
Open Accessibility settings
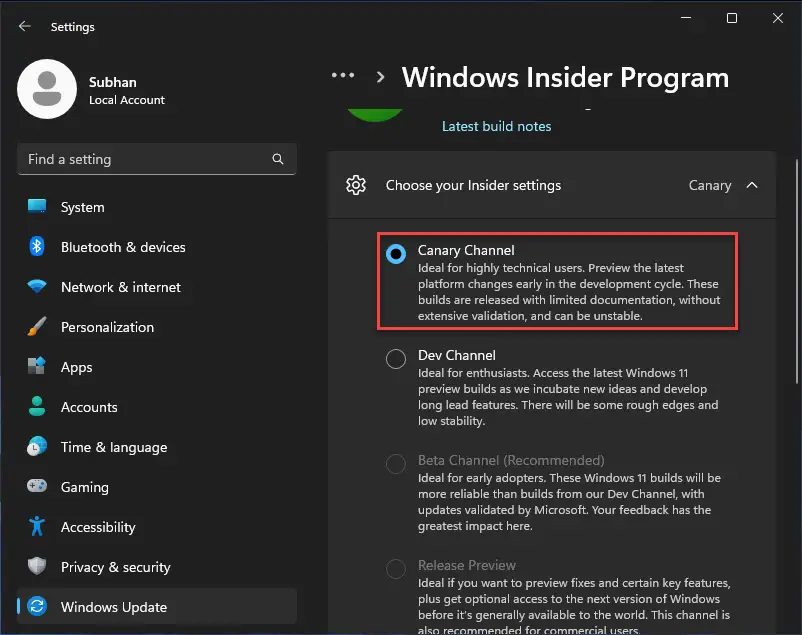click(157, 526)
